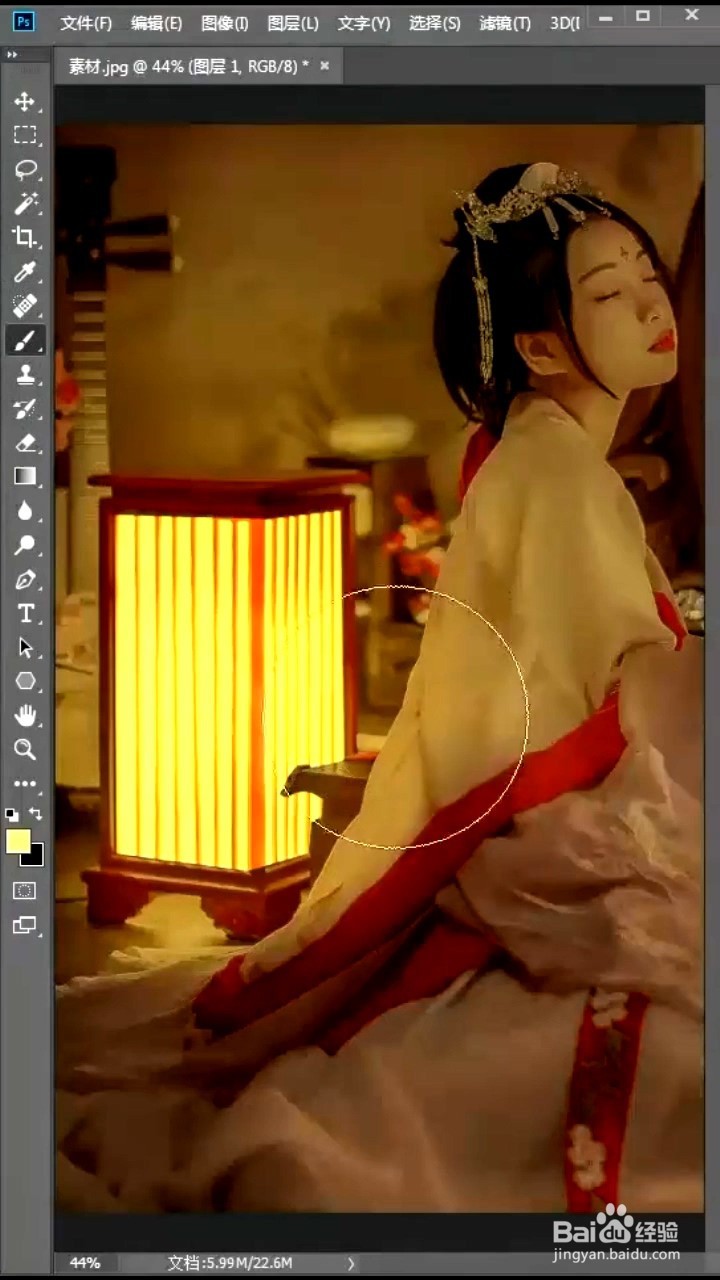Viewport: 720px width, 1280px height.
Task: Select the Move tool
Action: click(25, 101)
